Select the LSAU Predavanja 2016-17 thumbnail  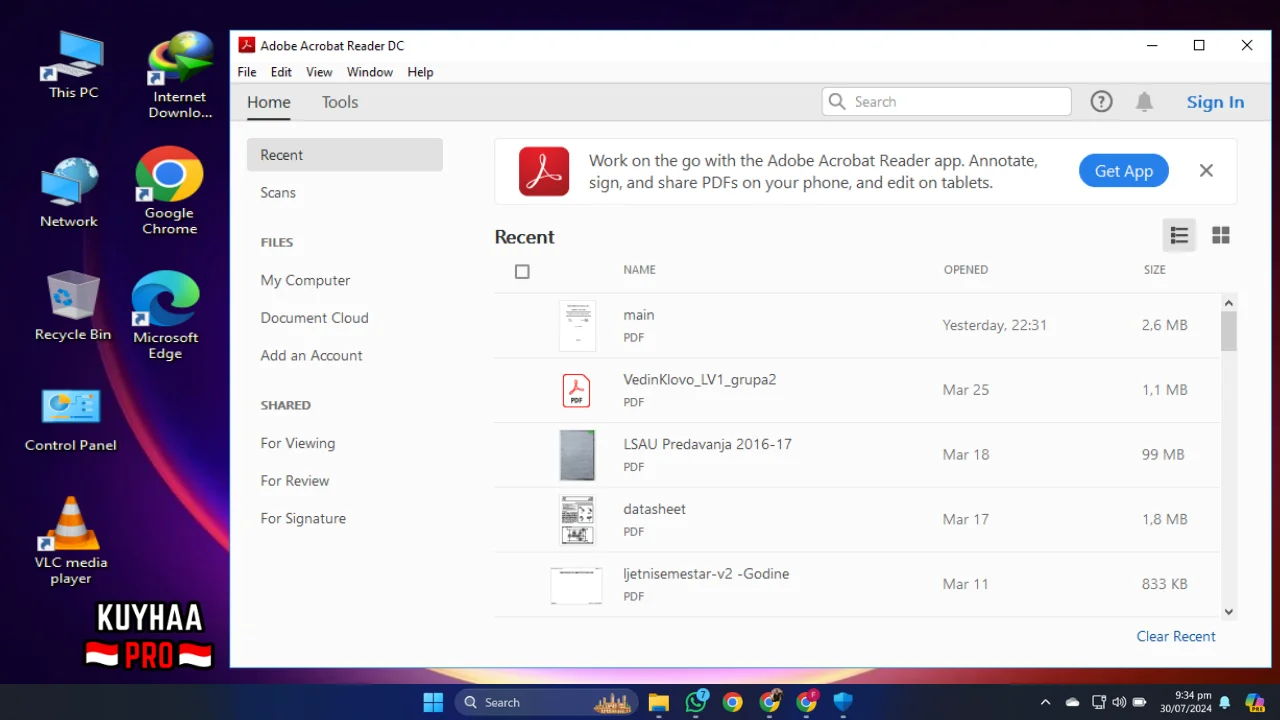pyautogui.click(x=577, y=455)
